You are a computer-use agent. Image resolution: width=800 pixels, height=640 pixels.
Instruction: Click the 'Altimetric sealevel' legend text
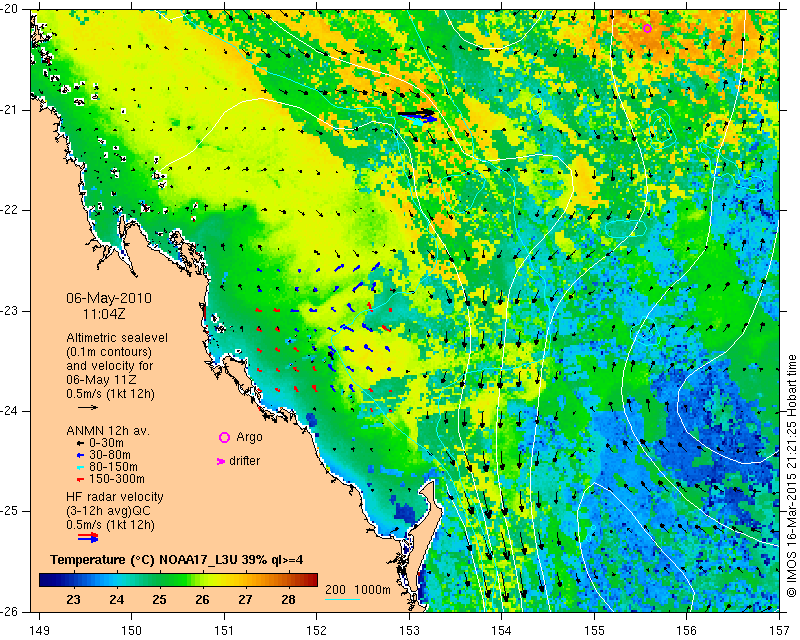[x=117, y=338]
